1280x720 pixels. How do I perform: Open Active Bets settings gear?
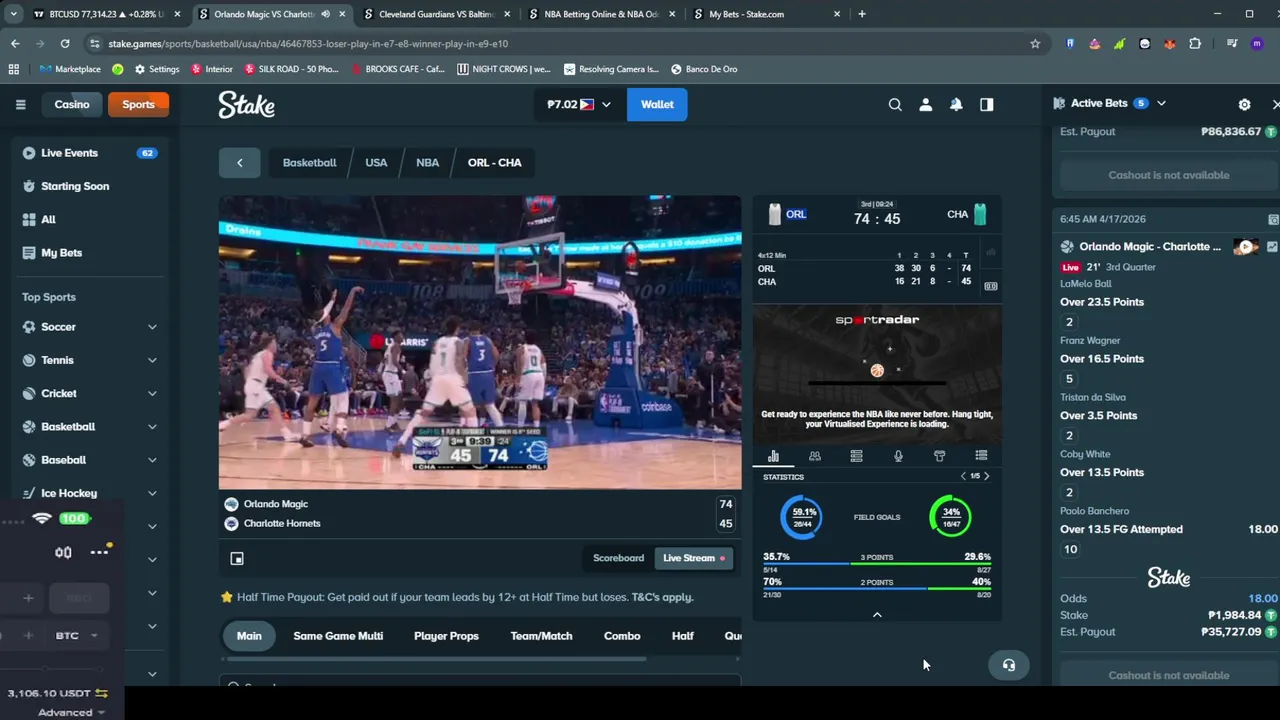coord(1244,104)
